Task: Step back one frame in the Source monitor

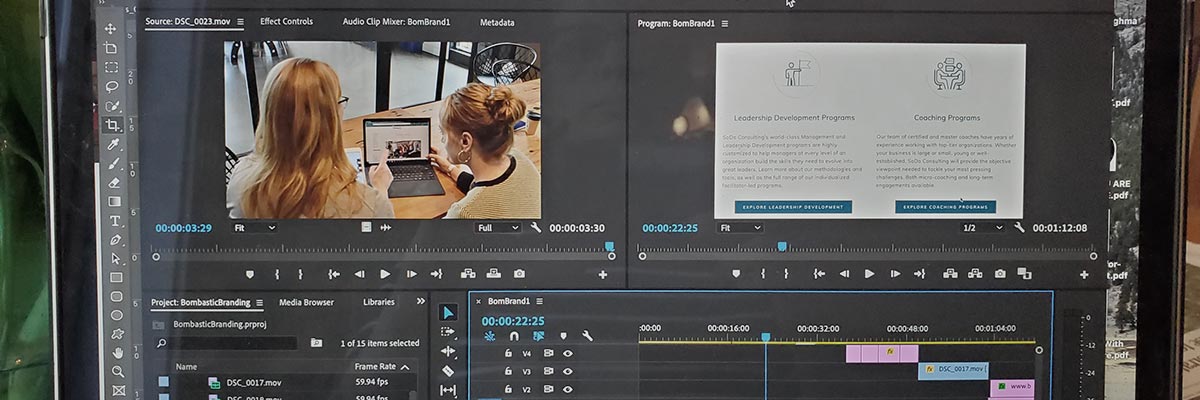Action: click(359, 274)
